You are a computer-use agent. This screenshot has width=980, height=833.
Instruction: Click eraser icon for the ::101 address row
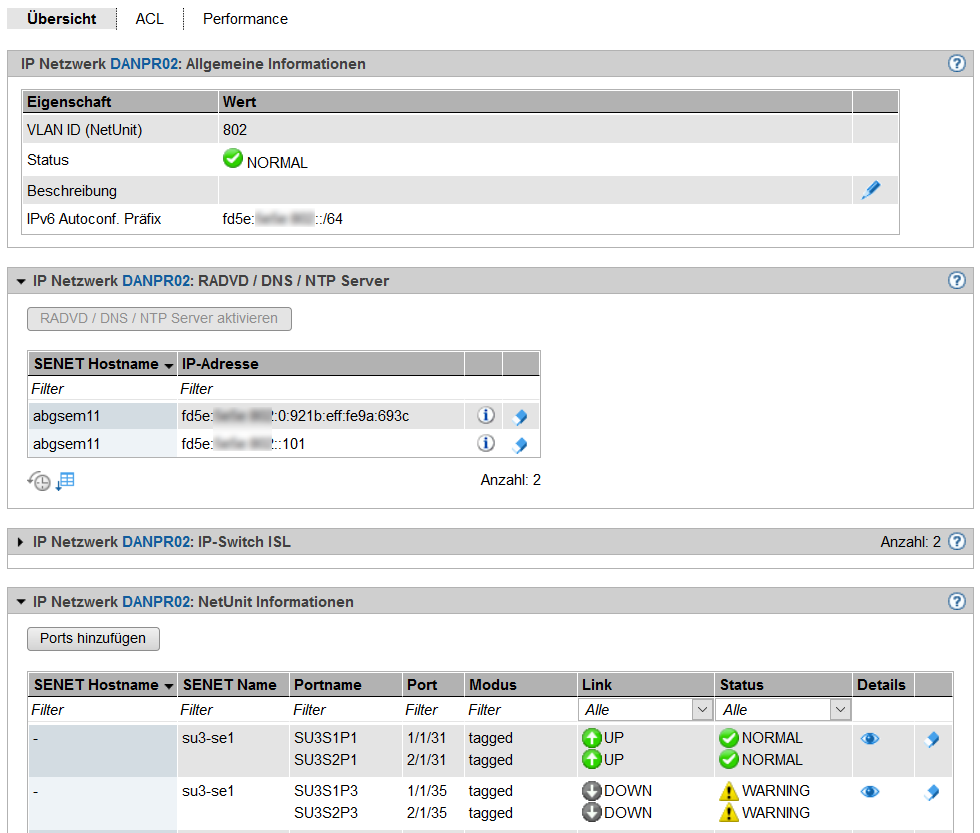pyautogui.click(x=520, y=445)
